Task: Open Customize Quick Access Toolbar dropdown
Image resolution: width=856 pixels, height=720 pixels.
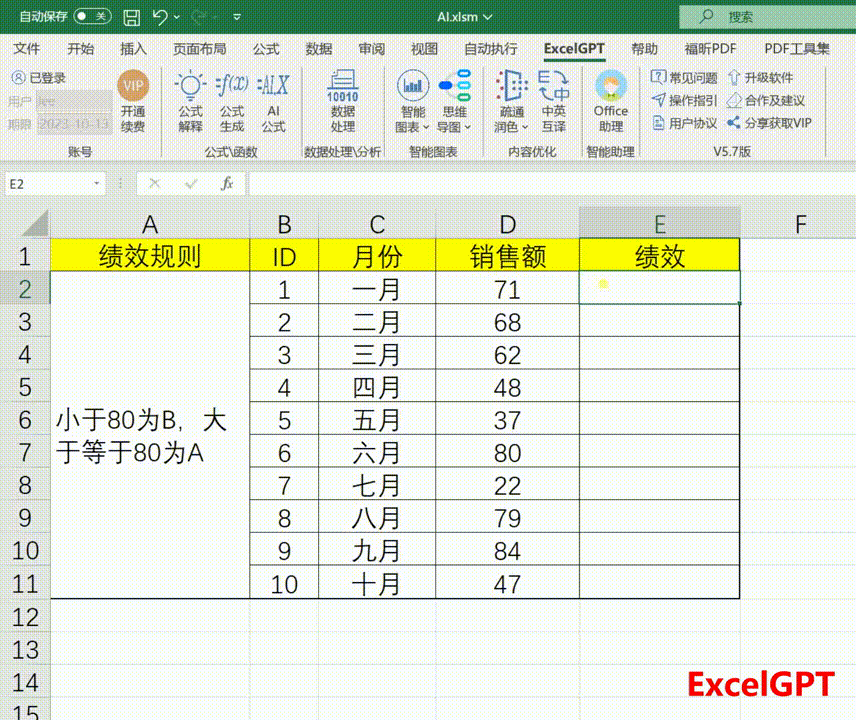Action: point(237,17)
